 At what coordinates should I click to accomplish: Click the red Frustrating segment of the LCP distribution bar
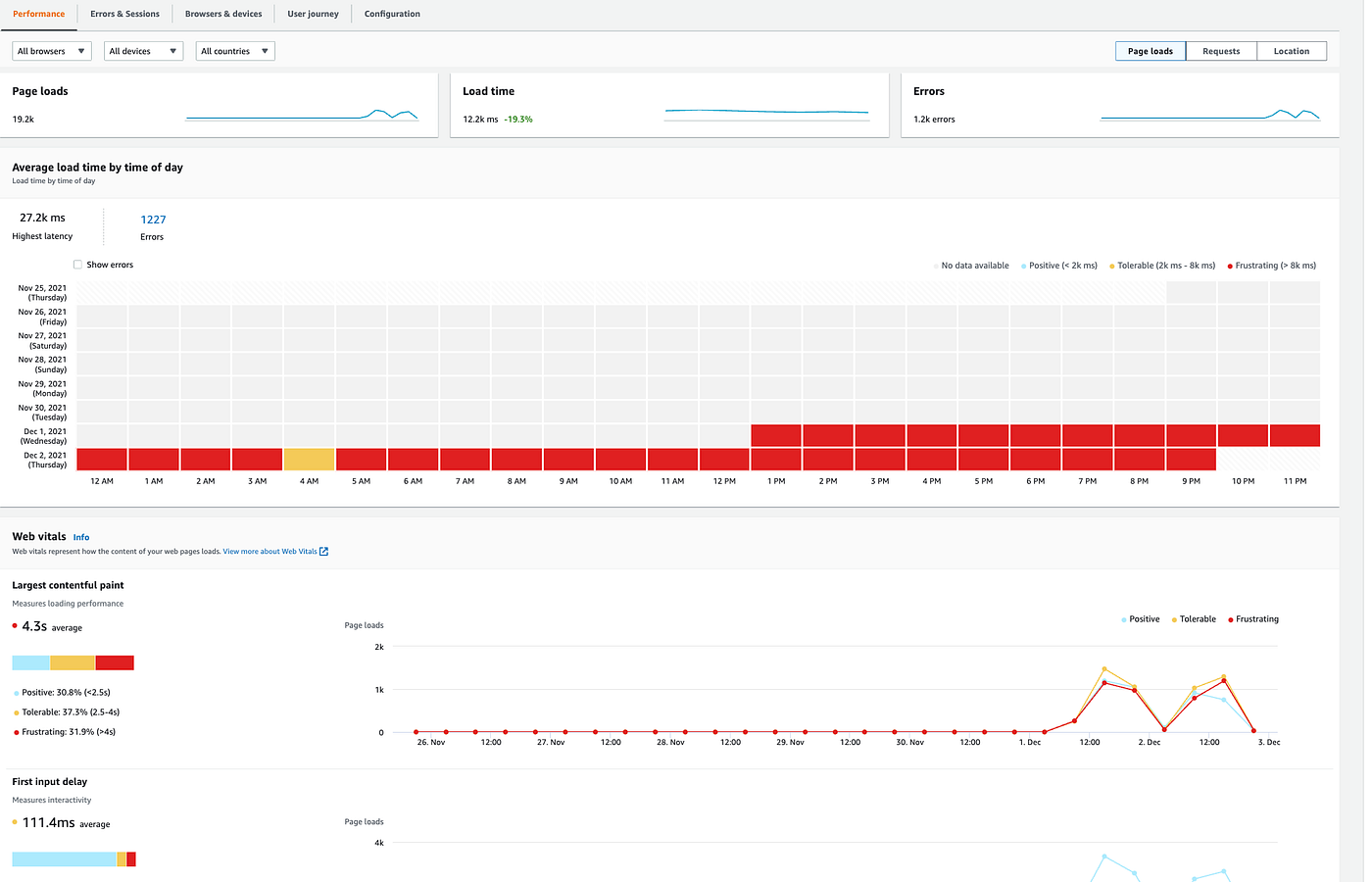click(x=115, y=662)
